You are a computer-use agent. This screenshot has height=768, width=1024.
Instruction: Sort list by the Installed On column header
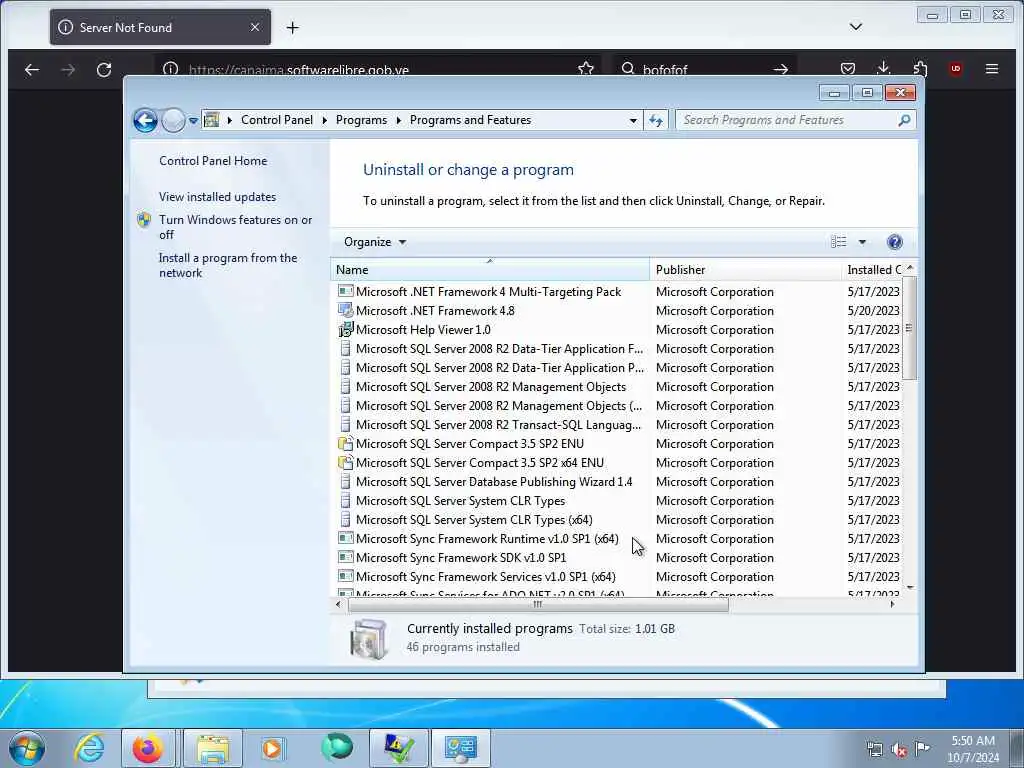871,270
